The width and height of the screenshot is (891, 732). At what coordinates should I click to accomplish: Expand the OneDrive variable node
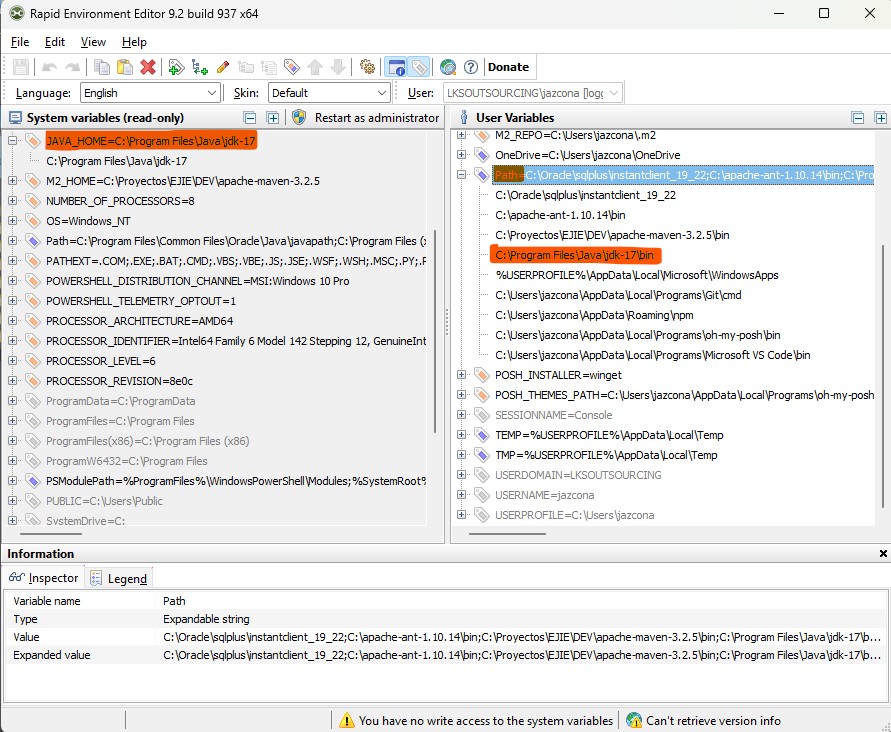461,155
